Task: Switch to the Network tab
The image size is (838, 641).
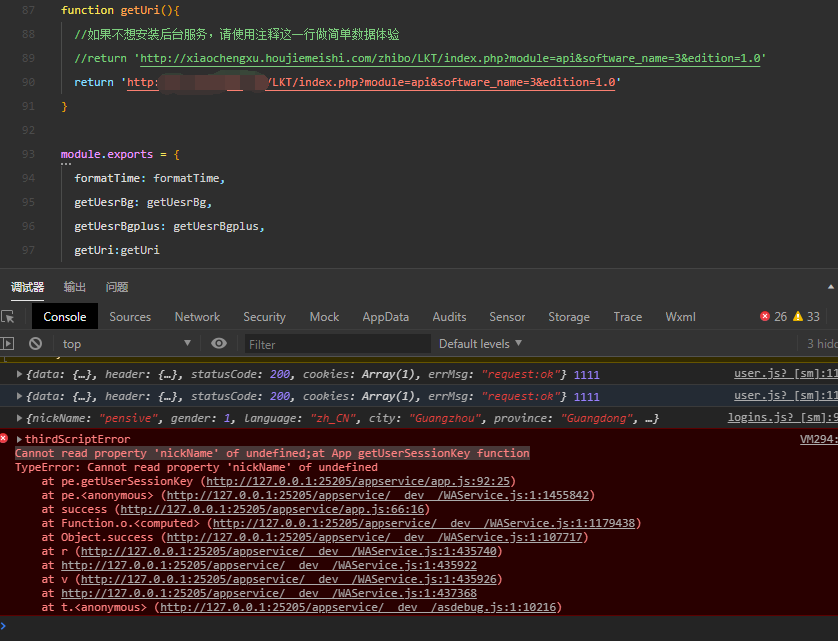Action: tap(197, 316)
